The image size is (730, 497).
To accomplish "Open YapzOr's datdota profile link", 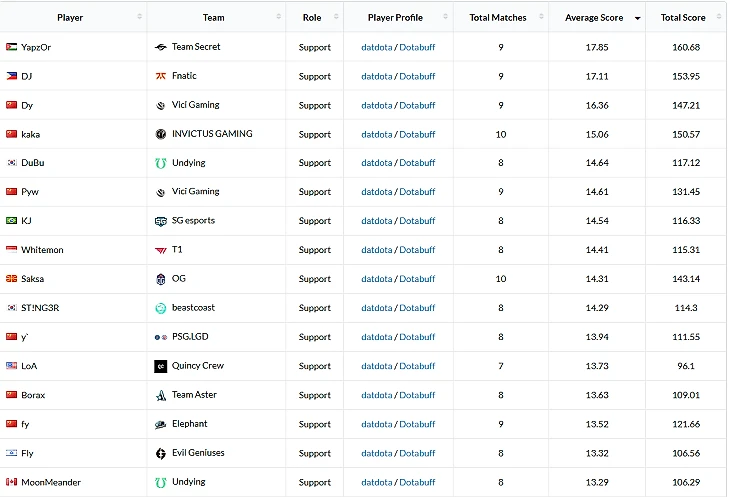I will click(376, 47).
